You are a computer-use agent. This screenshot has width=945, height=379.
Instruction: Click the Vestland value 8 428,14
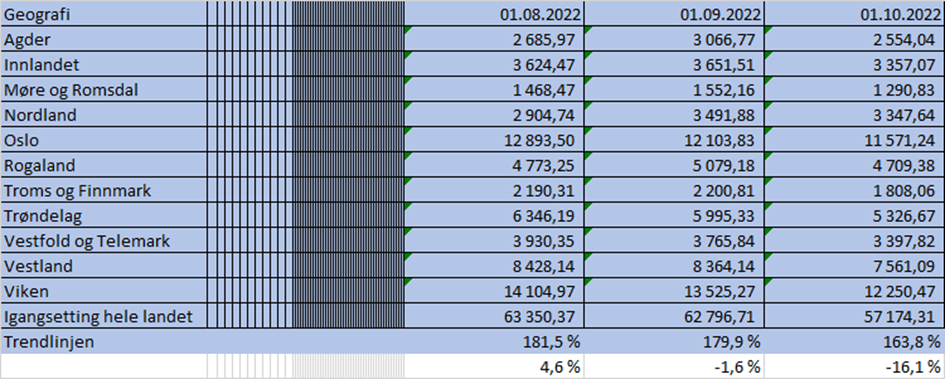pyautogui.click(x=494, y=266)
